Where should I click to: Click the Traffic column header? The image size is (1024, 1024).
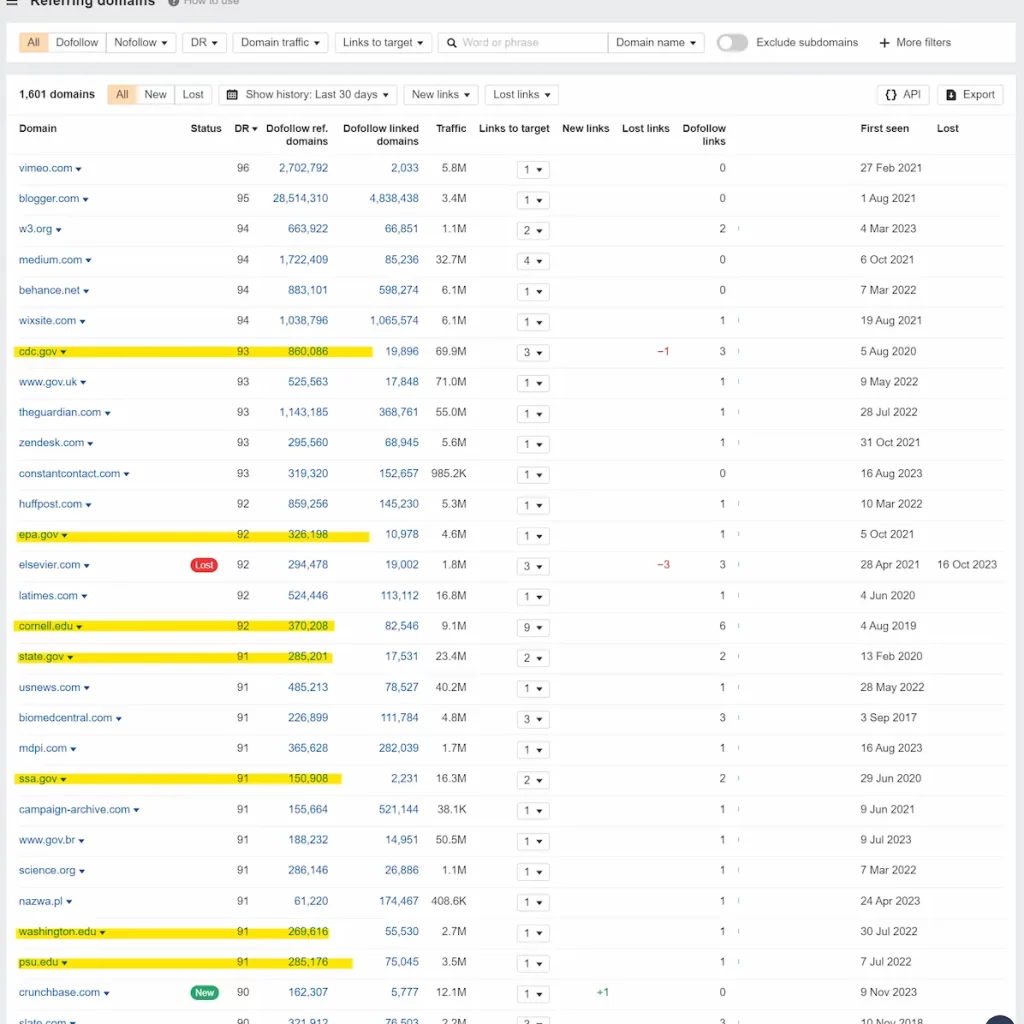pyautogui.click(x=451, y=129)
